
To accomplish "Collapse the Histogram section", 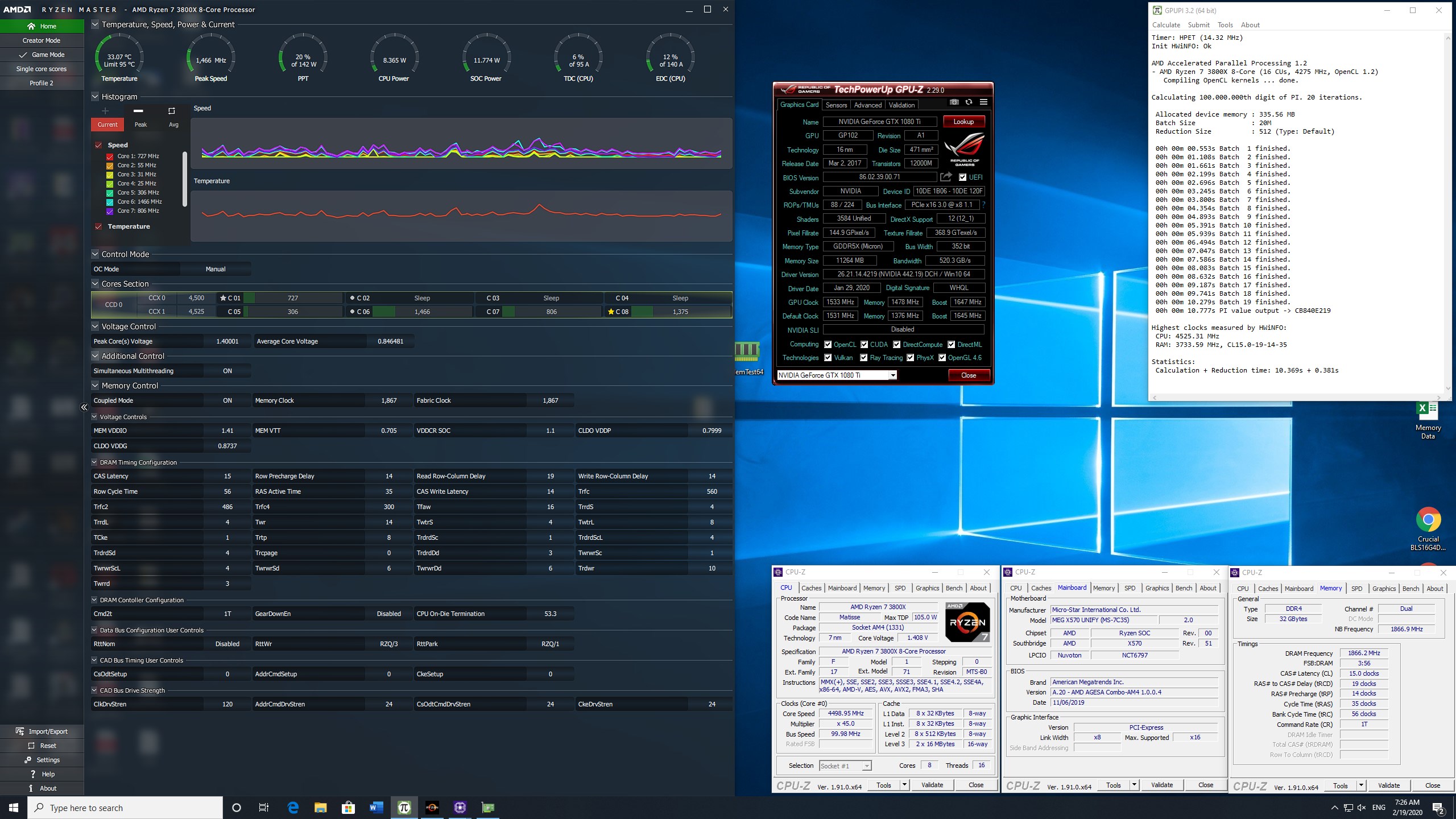I will pos(95,97).
